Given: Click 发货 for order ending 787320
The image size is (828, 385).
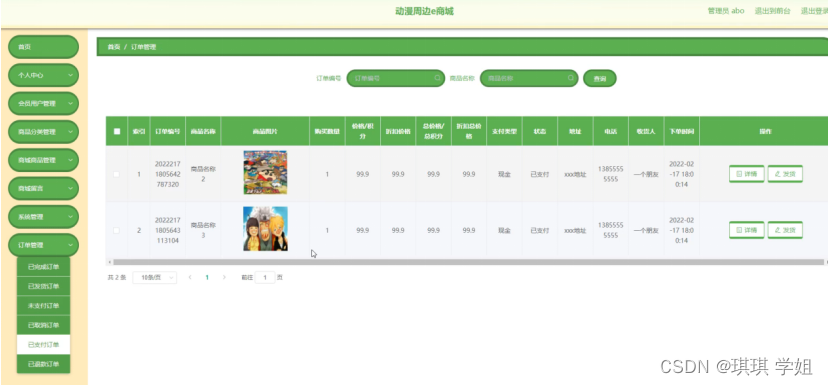Looking at the screenshot, I should pyautogui.click(x=785, y=174).
